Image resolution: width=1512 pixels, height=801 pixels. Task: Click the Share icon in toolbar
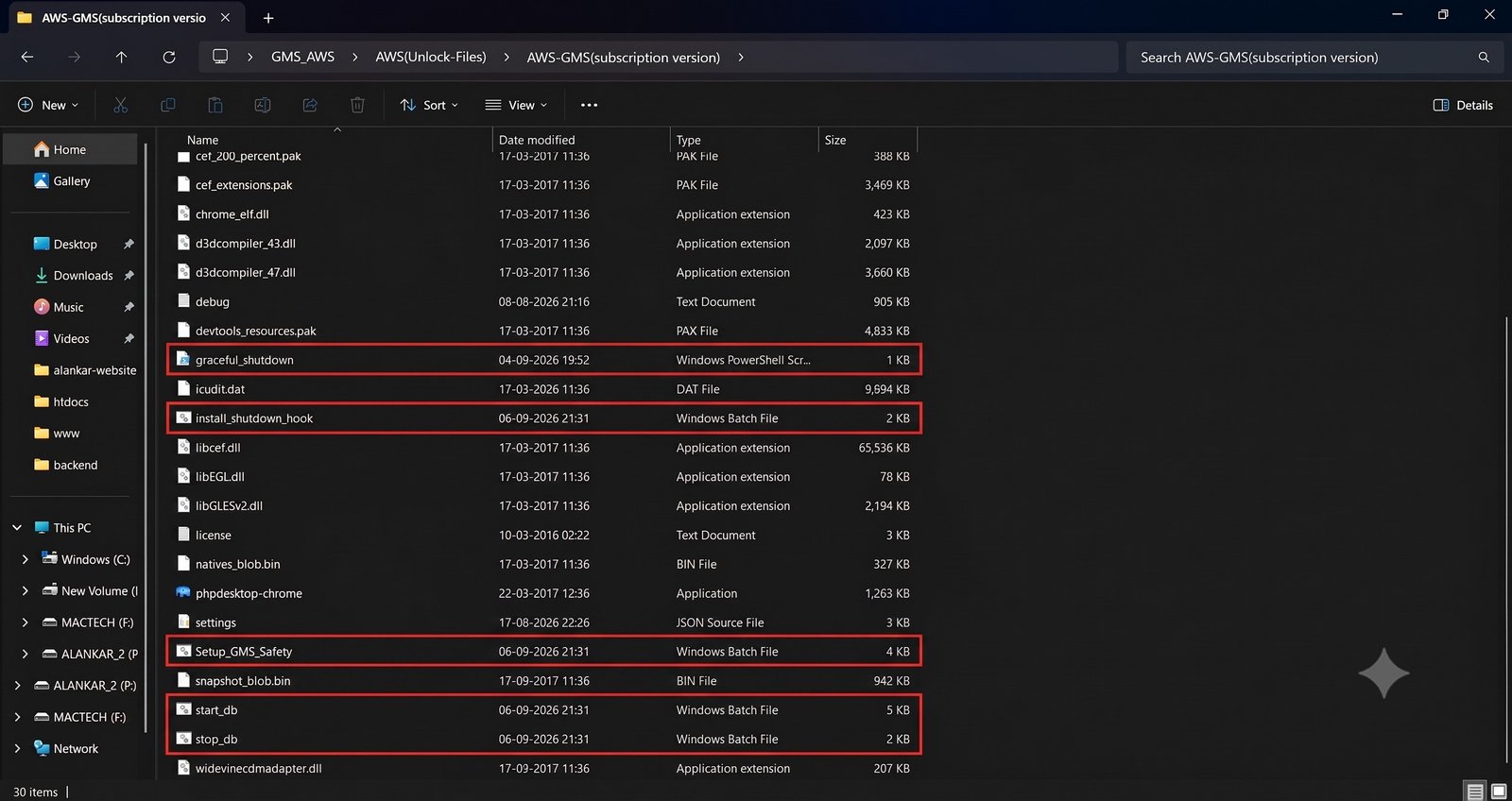tap(310, 105)
